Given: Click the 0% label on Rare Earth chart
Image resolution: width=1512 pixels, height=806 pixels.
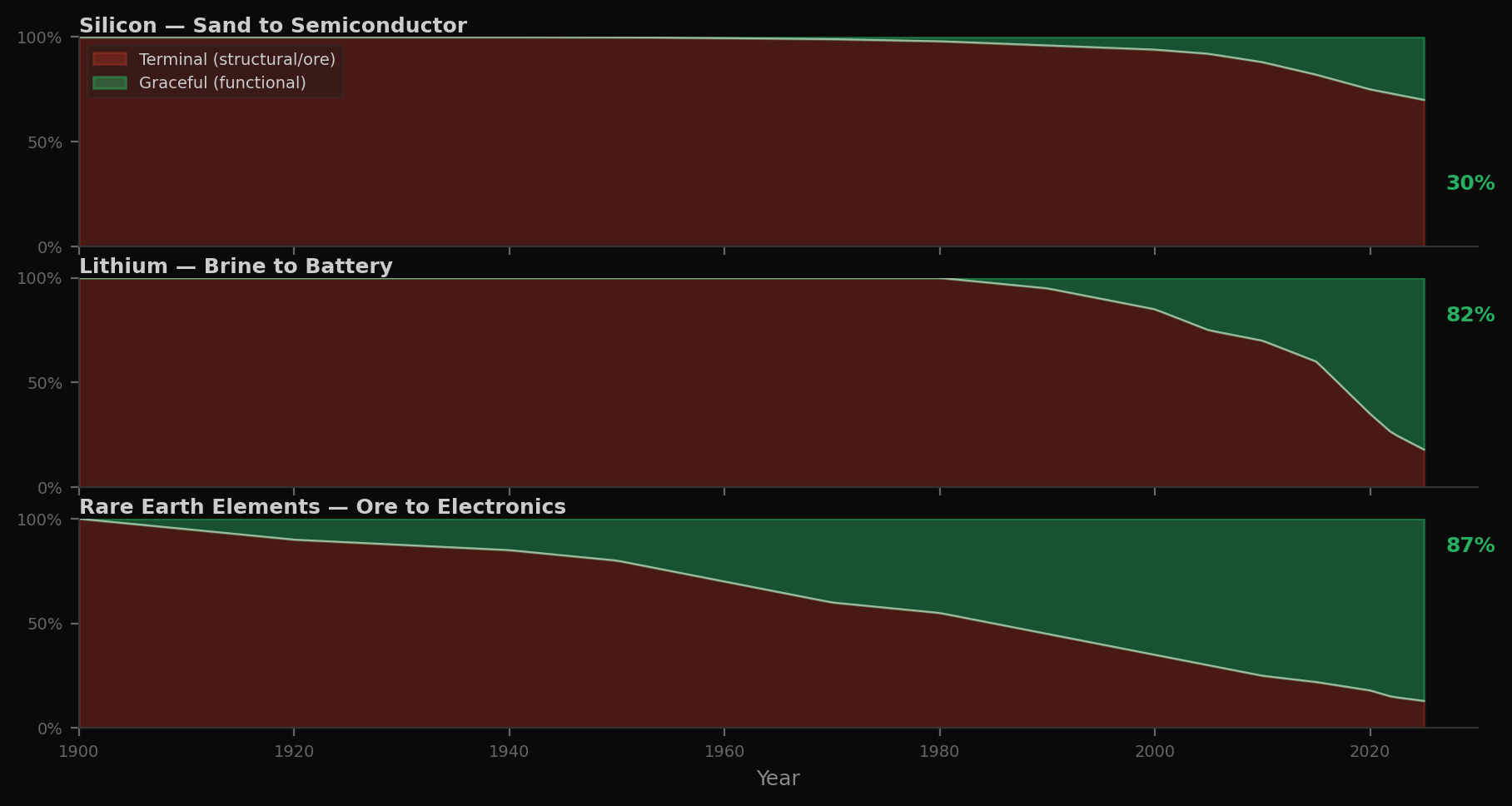Looking at the screenshot, I should (50, 729).
